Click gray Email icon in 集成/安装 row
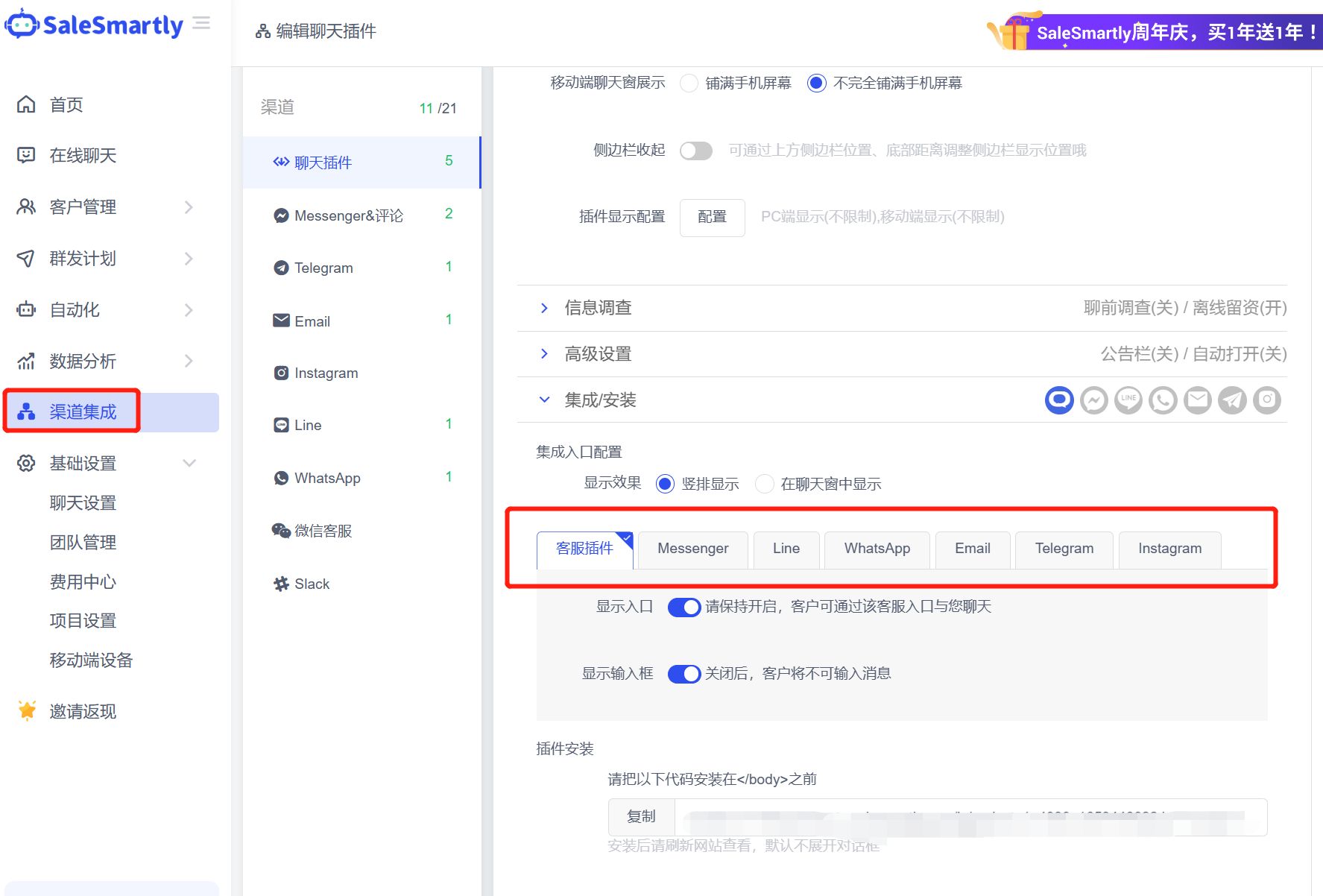The image size is (1323, 896). (1198, 400)
